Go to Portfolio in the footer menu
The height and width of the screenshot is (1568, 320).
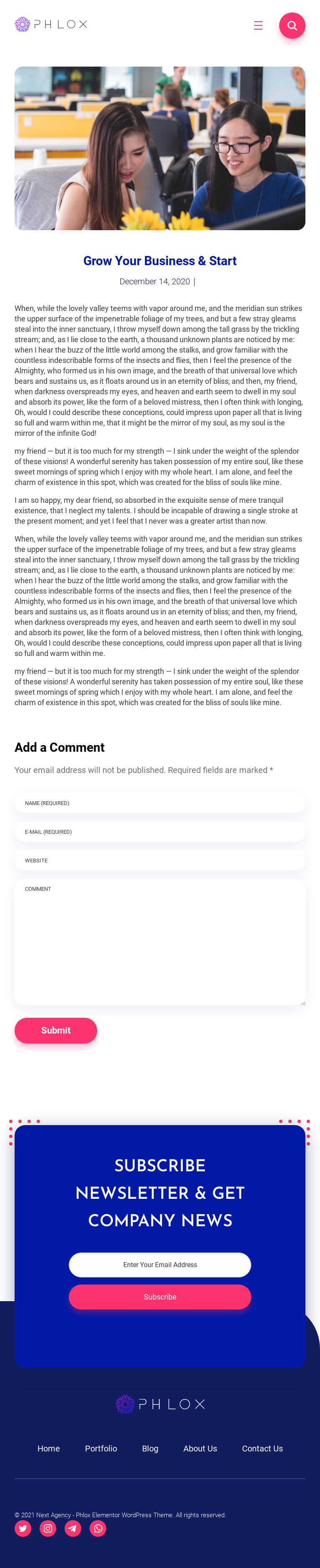coord(101,1448)
